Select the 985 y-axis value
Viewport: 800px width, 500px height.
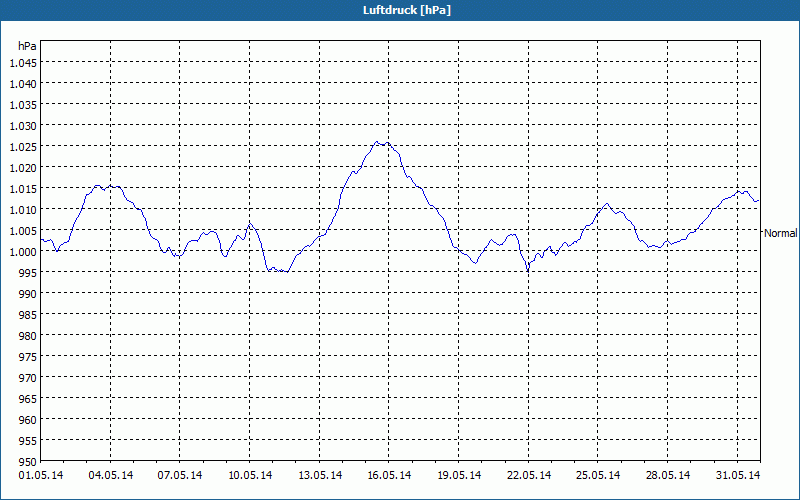coord(28,315)
